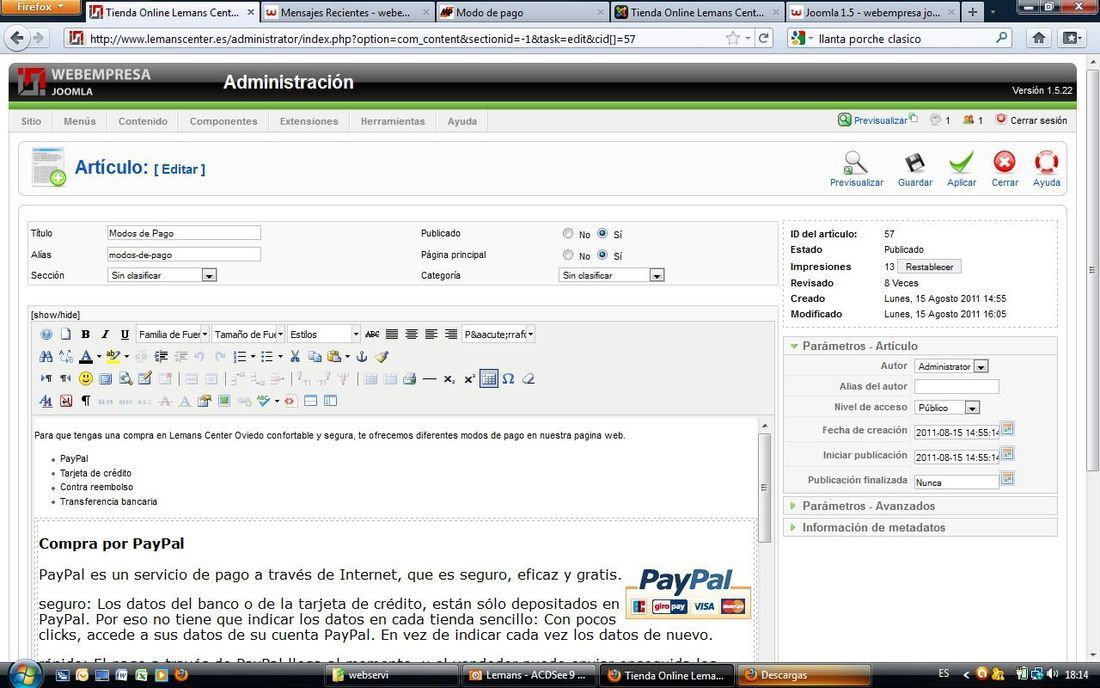Switch to Modo de pago browser tab

click(523, 12)
